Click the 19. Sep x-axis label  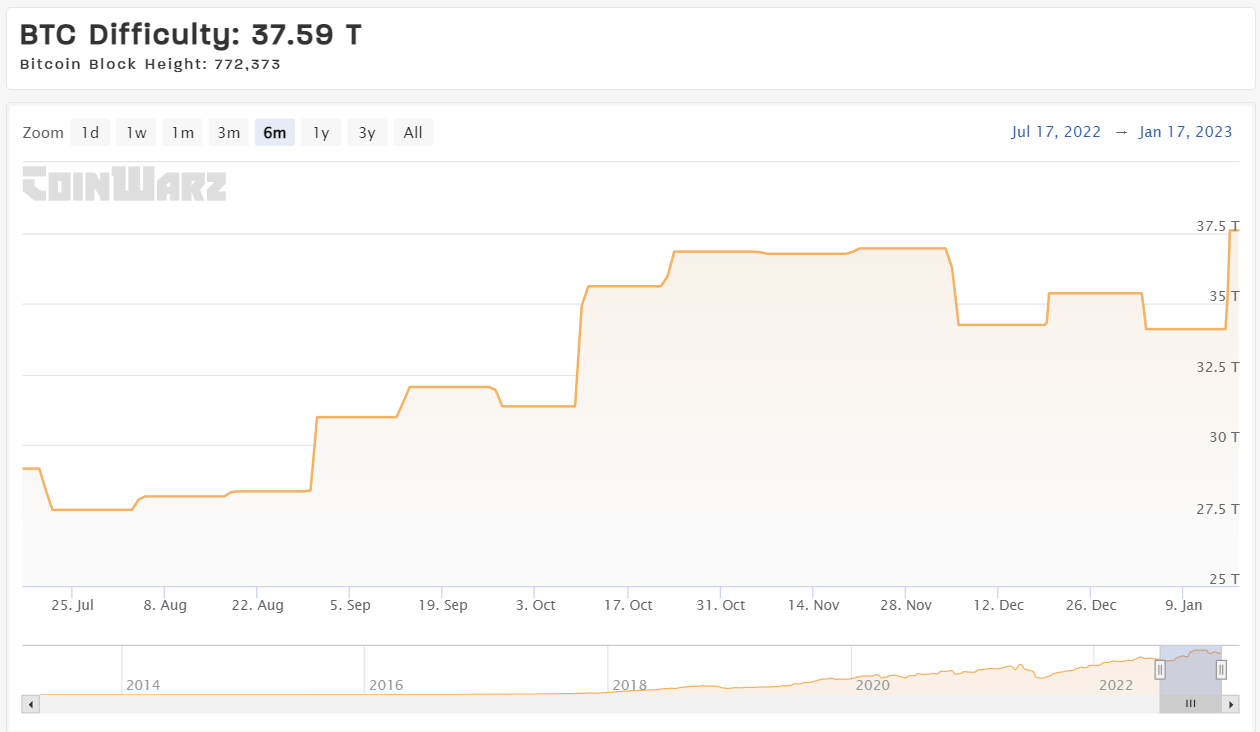(x=442, y=605)
